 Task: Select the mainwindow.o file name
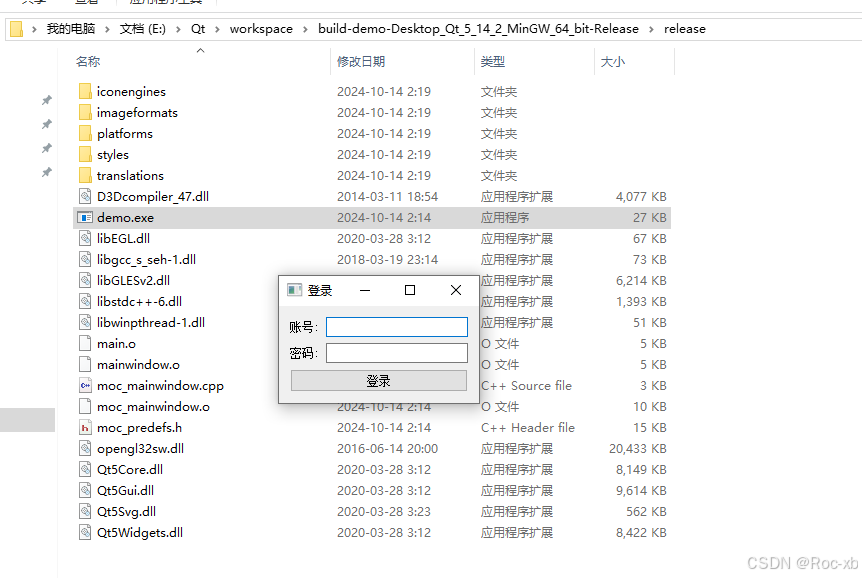pyautogui.click(x=139, y=365)
